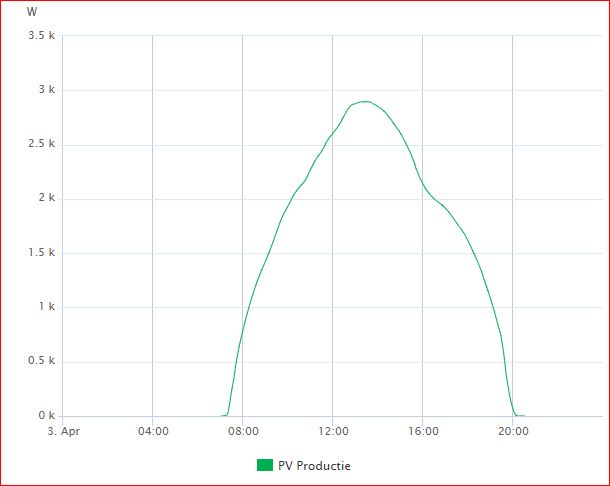
Task: Toggle the PV Productie legend swatch
Action: point(265,465)
